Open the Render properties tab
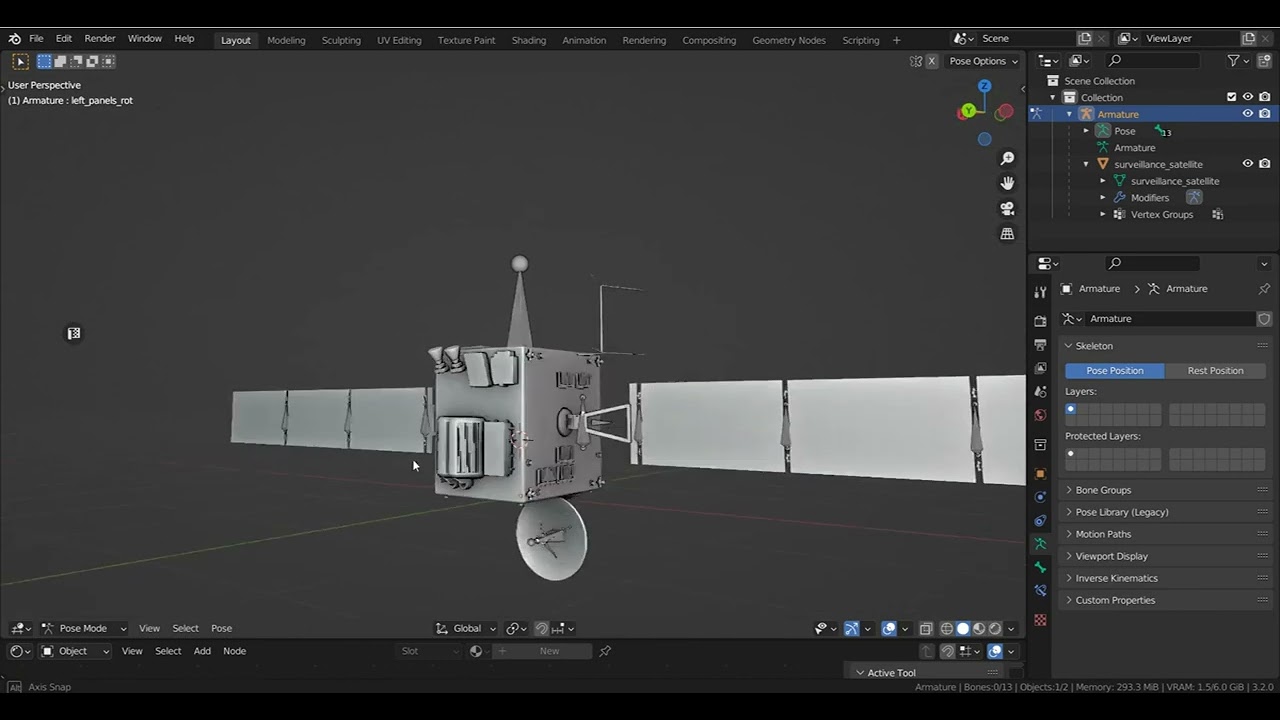Screen dimensions: 1280x720 click(1040, 321)
